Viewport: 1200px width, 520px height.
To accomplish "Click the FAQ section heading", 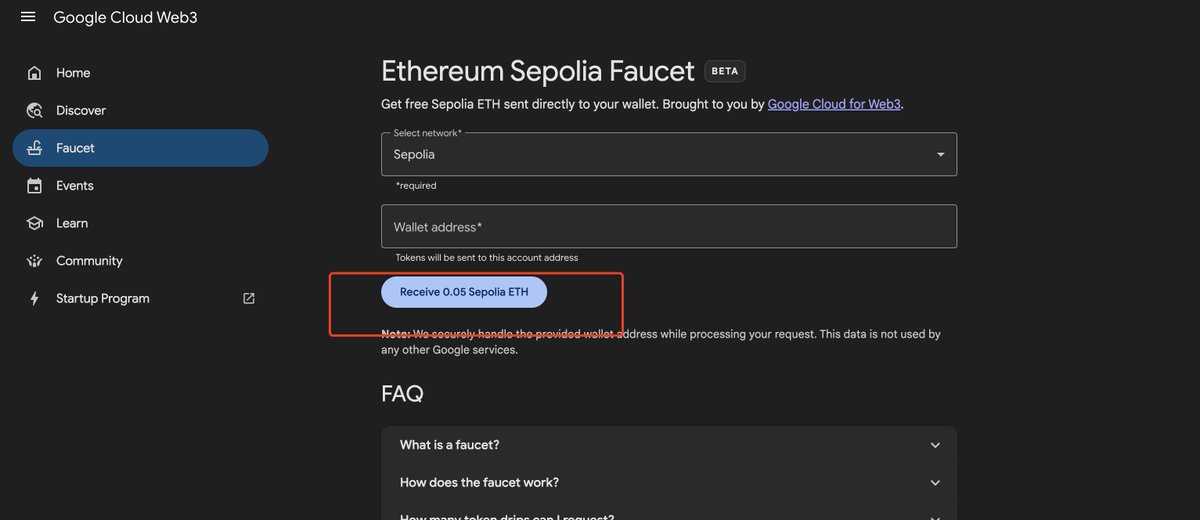I will click(402, 394).
